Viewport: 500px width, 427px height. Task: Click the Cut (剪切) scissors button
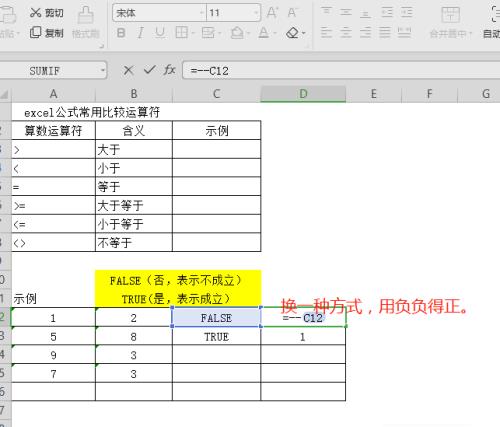click(x=46, y=13)
